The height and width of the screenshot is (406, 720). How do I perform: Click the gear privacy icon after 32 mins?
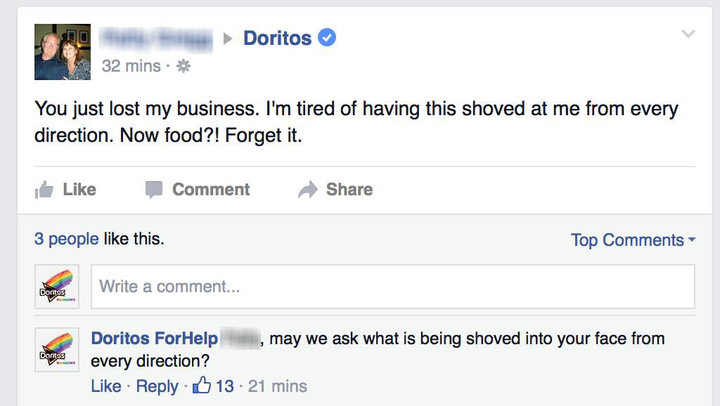pos(183,66)
